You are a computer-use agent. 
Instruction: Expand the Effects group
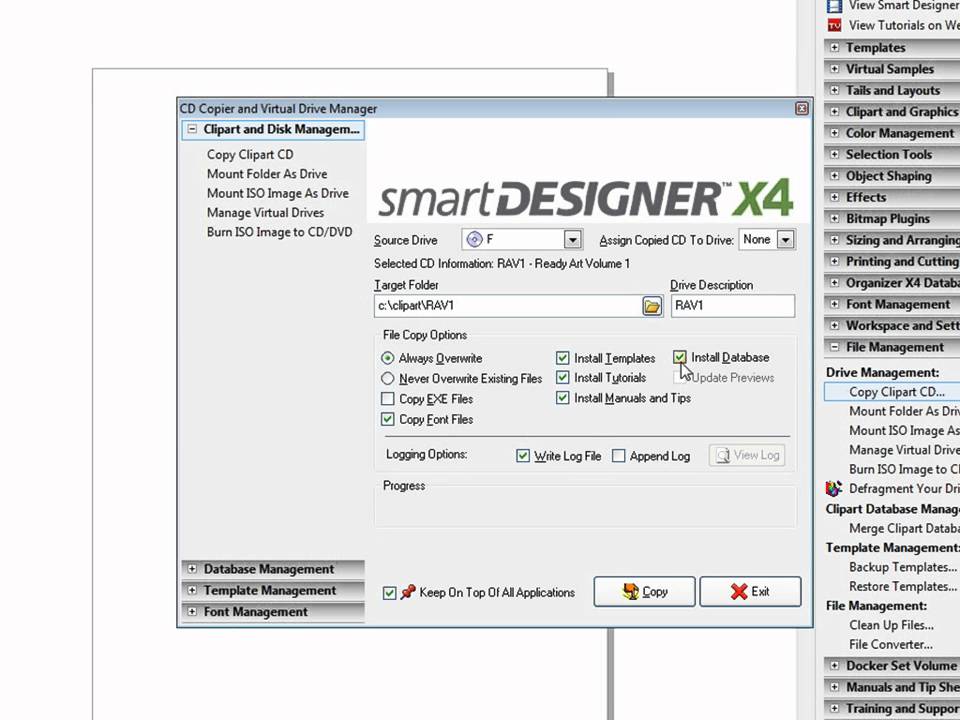click(x=834, y=197)
